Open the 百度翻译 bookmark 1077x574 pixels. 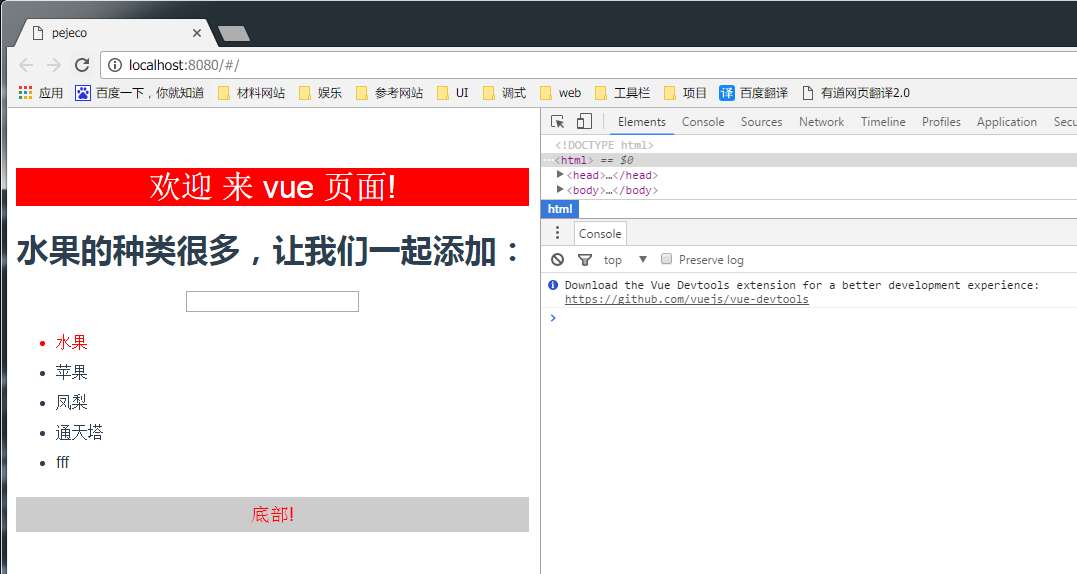753,93
